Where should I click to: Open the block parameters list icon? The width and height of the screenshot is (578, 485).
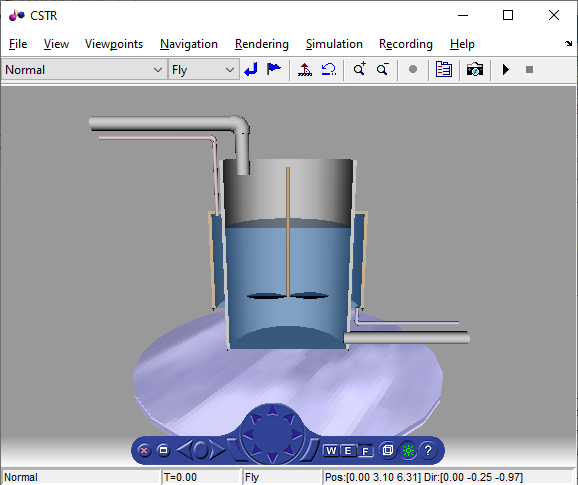click(x=444, y=69)
